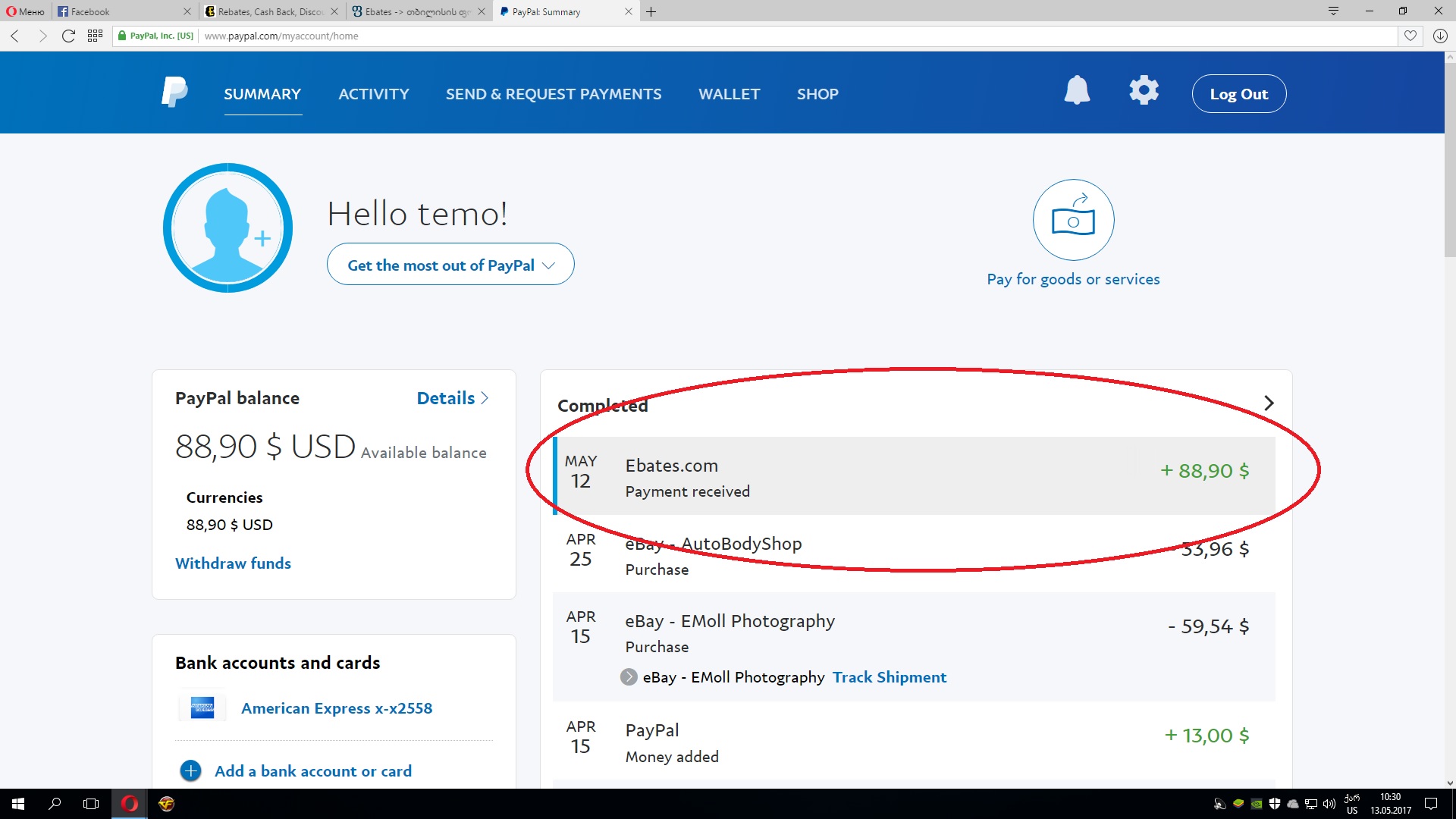Click the page vertical scrollbar thumb
This screenshot has height=819, width=1456.
tap(1449, 159)
